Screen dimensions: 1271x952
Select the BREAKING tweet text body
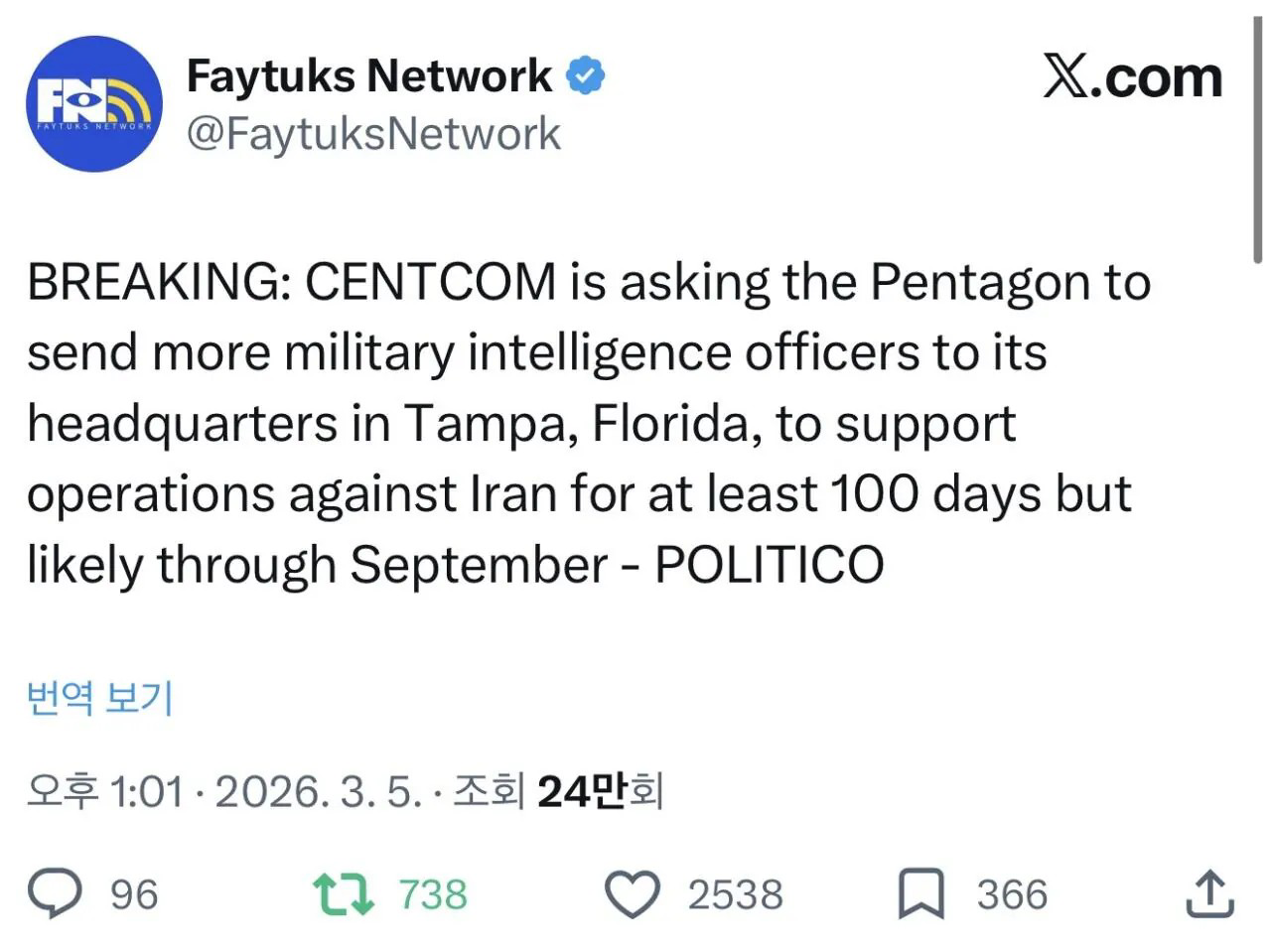click(586, 422)
